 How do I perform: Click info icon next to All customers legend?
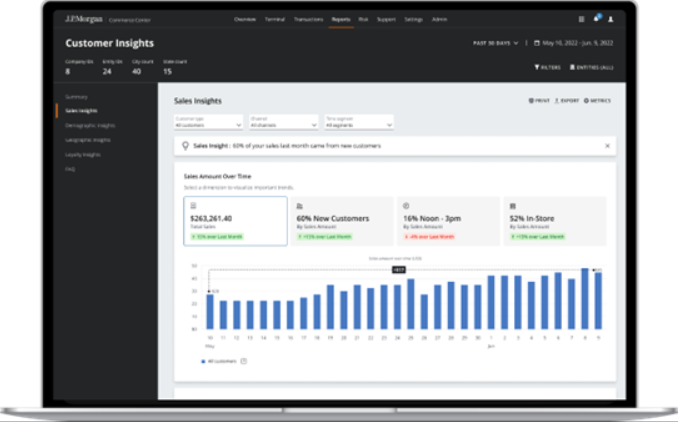pos(243,361)
